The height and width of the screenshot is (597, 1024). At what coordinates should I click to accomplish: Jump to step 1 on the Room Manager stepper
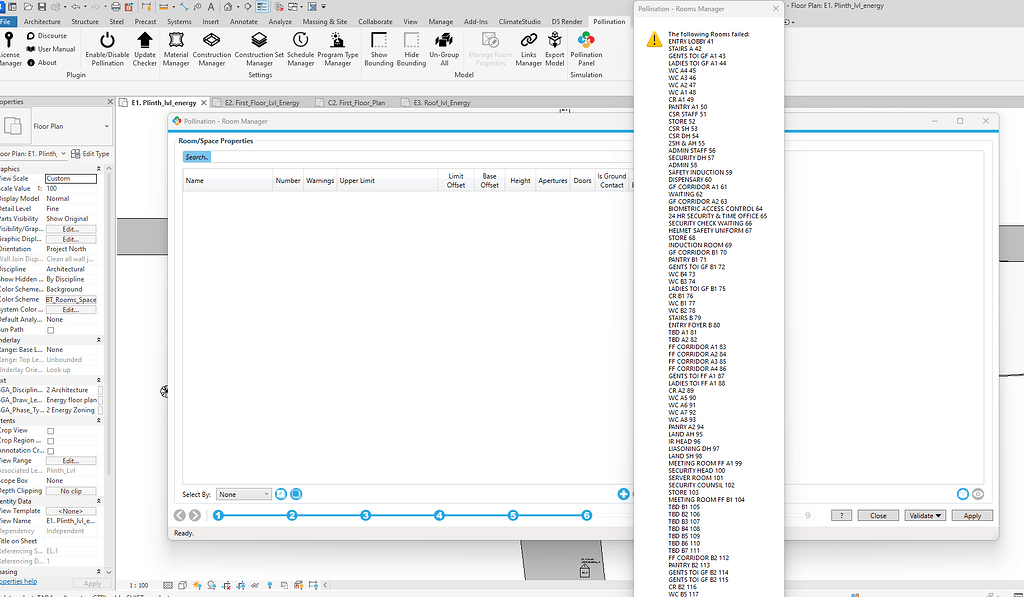218,515
